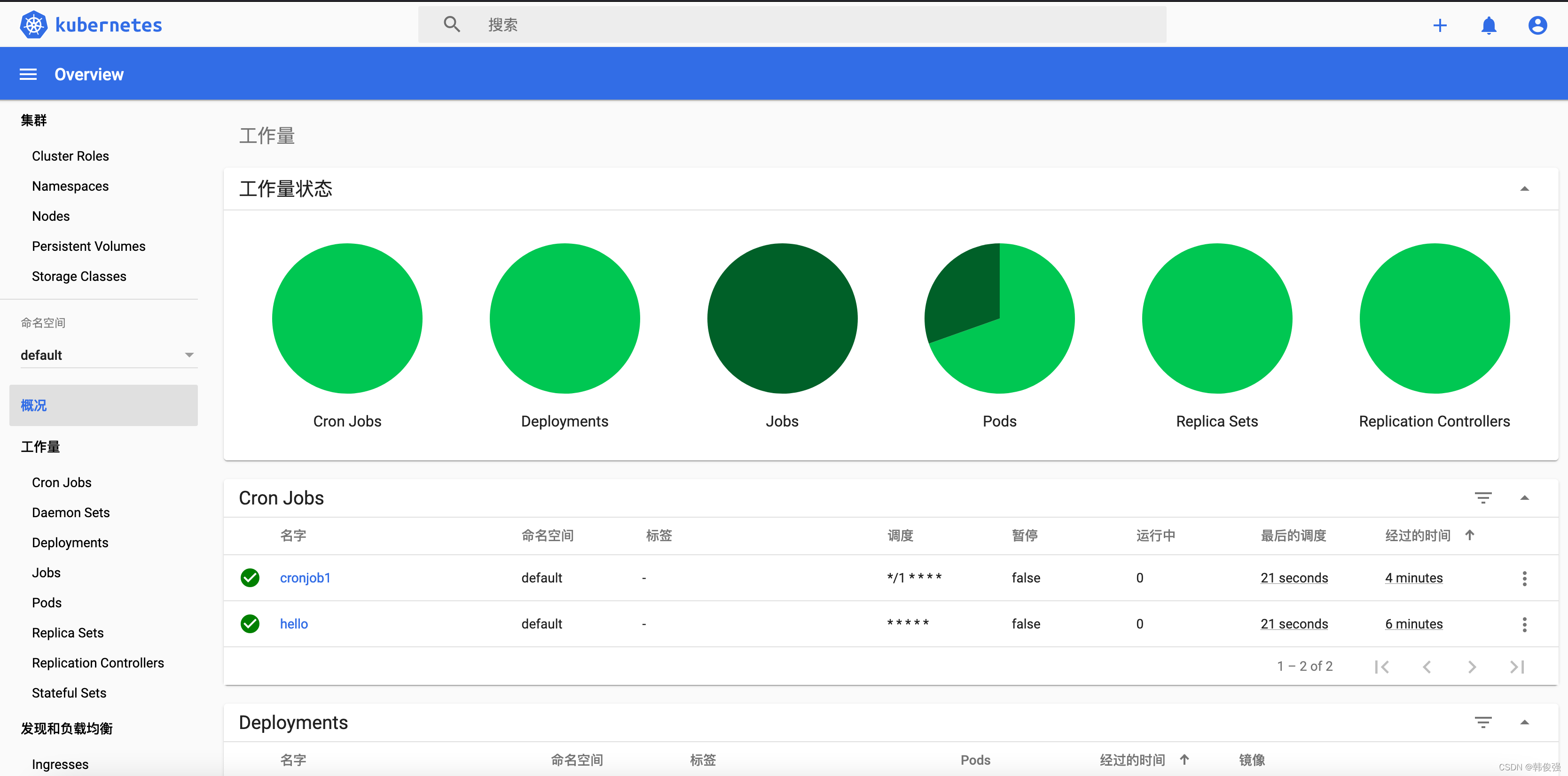Select Nodes in sidebar

pyautogui.click(x=50, y=217)
